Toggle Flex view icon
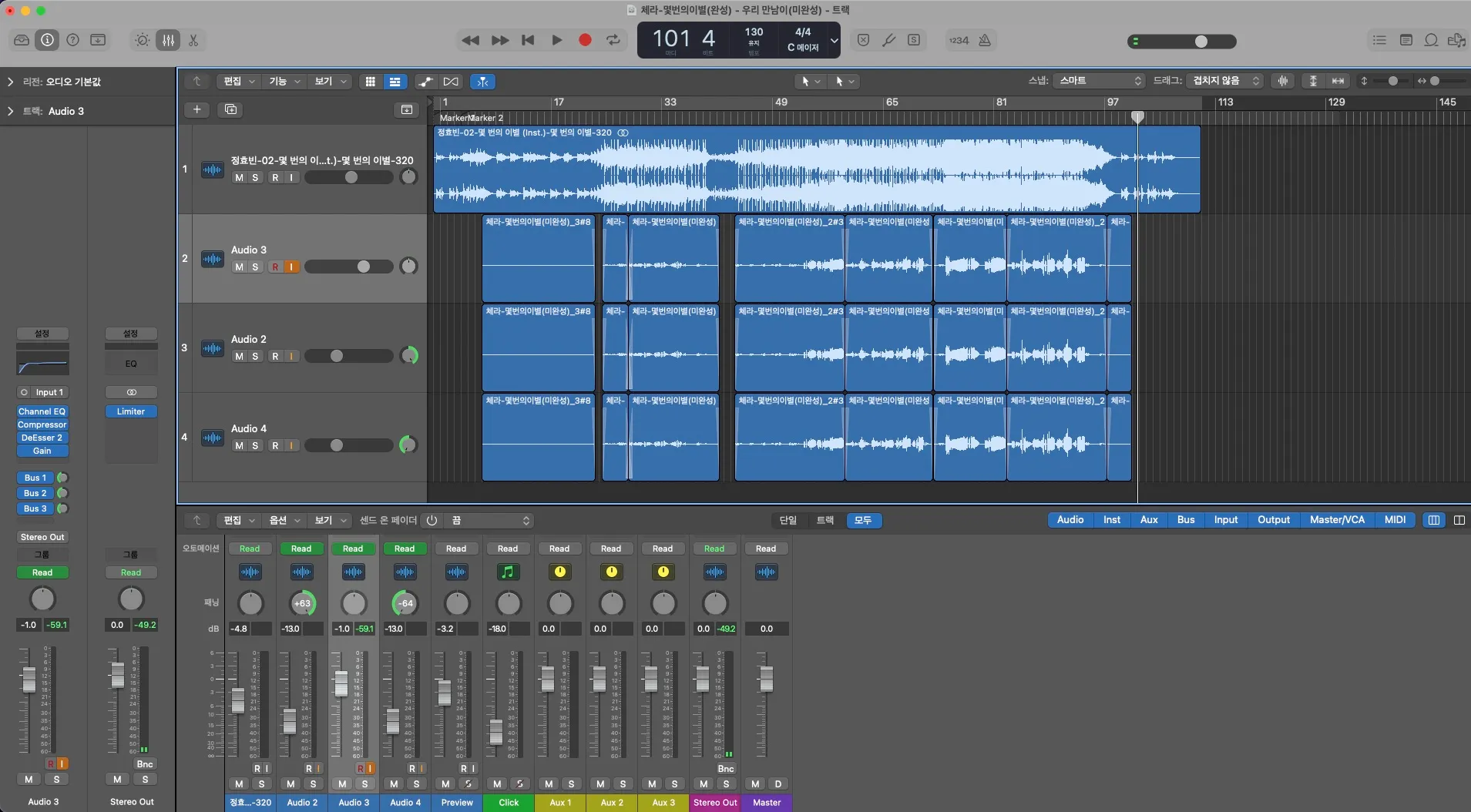This screenshot has height=812, width=1471. (451, 82)
